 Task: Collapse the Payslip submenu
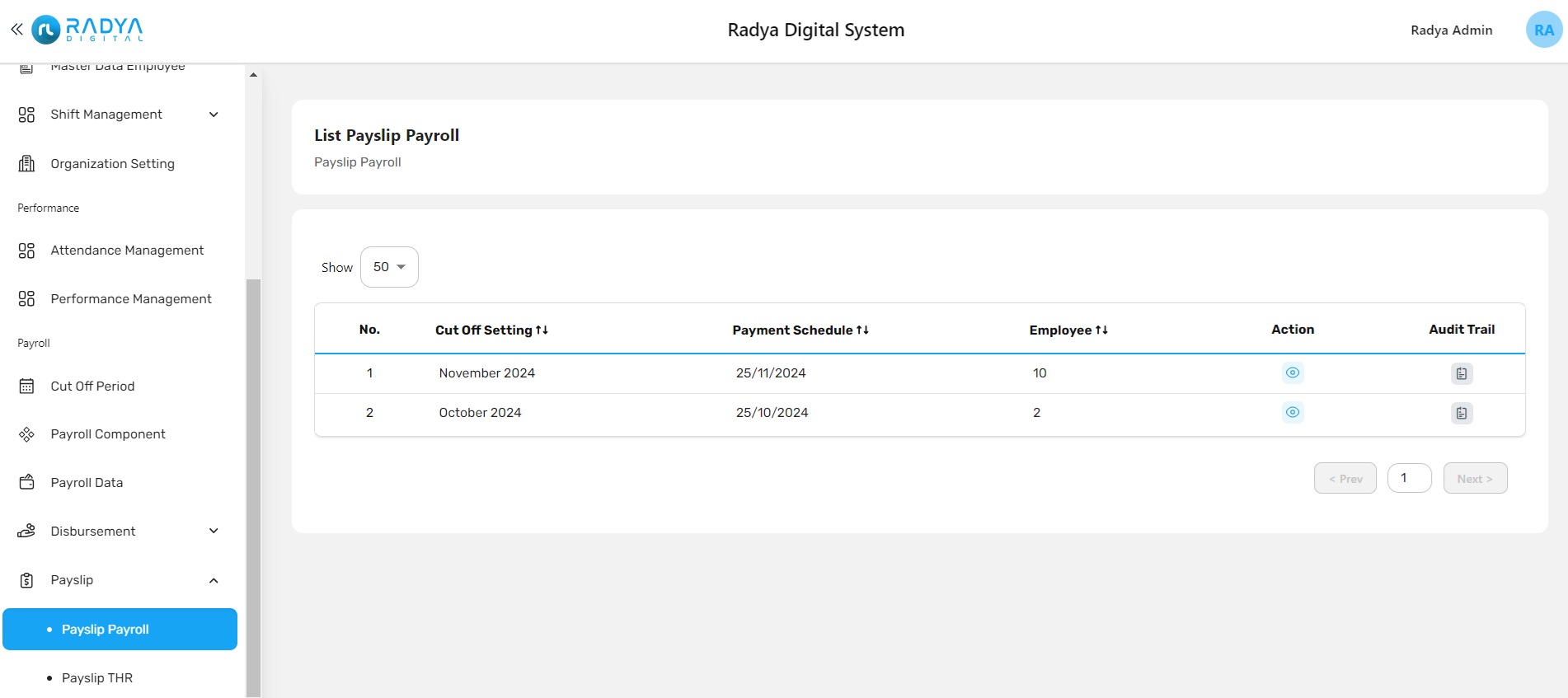[214, 580]
